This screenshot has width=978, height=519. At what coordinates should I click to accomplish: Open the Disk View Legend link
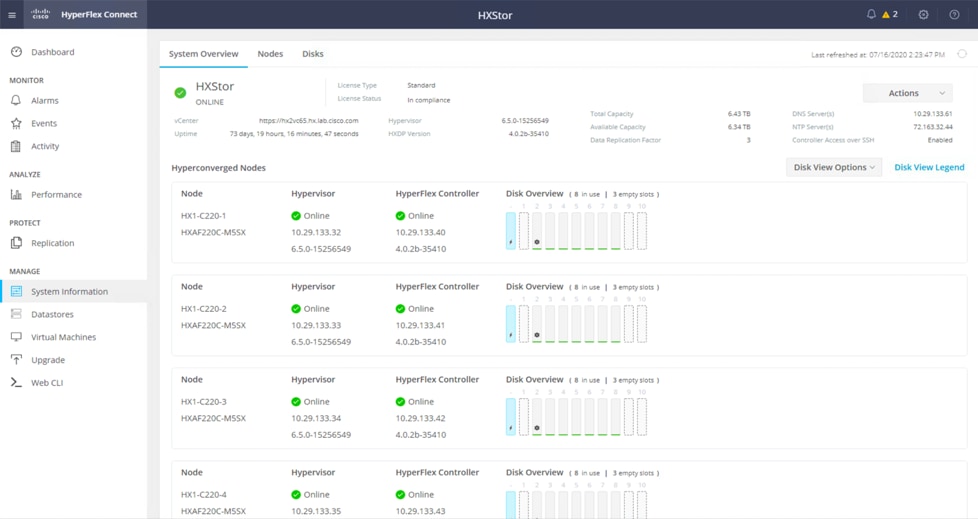929,167
